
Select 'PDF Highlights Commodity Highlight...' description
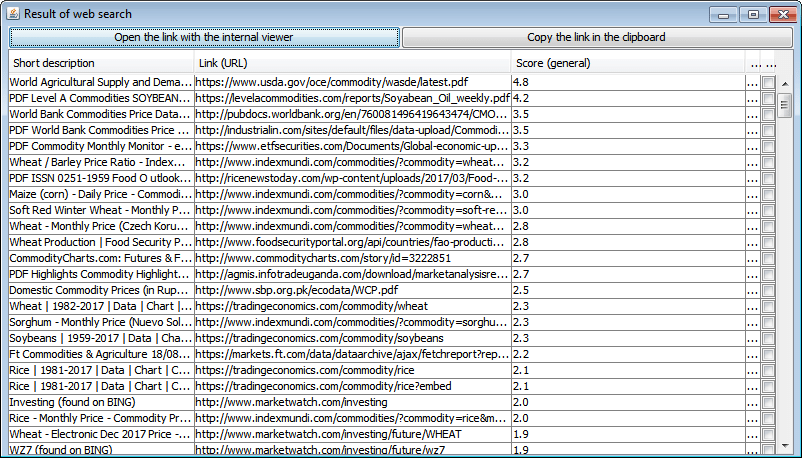point(100,274)
